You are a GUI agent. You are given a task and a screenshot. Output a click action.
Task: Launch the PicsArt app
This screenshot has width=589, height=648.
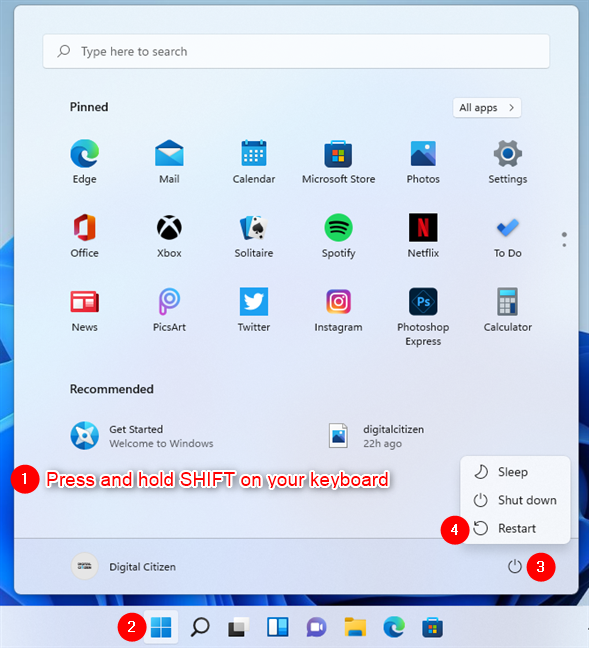[x=169, y=310]
